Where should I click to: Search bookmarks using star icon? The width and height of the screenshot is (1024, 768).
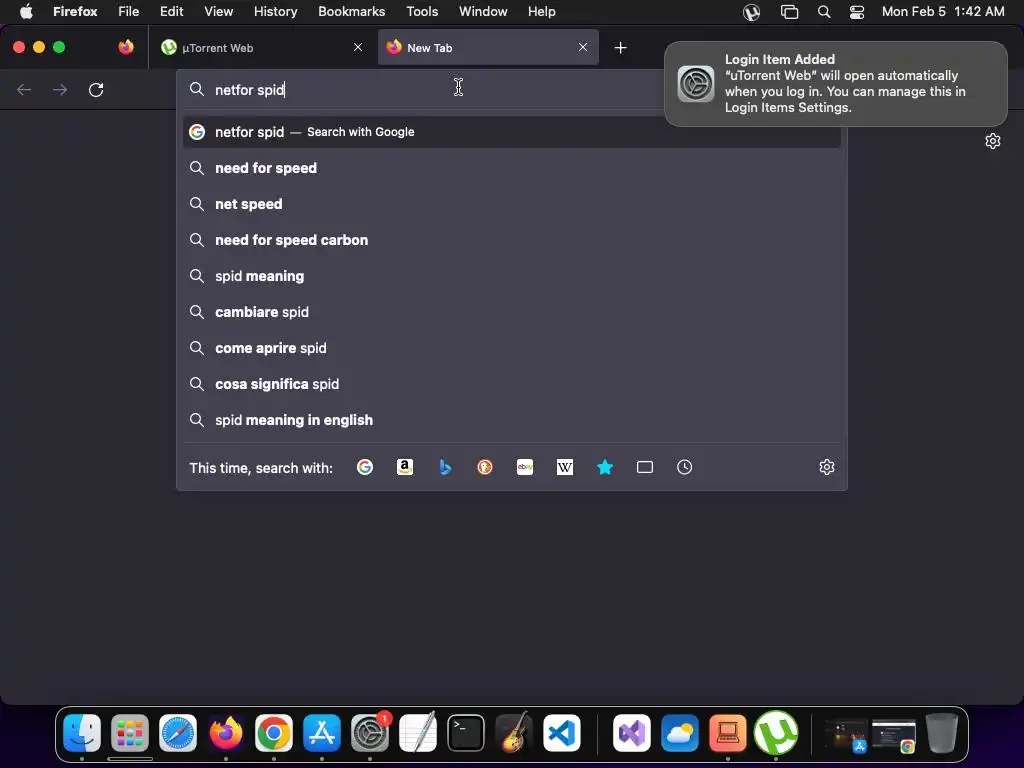(605, 467)
